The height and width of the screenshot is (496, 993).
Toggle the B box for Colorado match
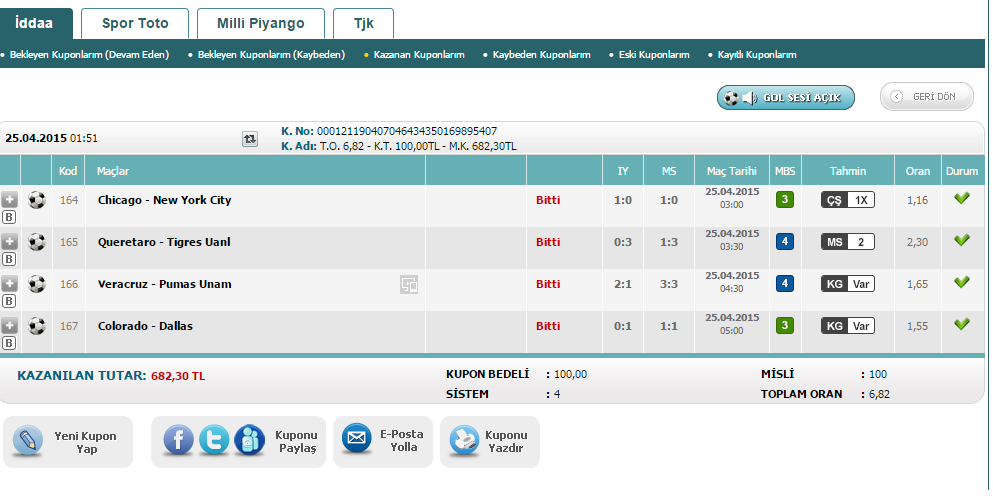tap(9, 343)
